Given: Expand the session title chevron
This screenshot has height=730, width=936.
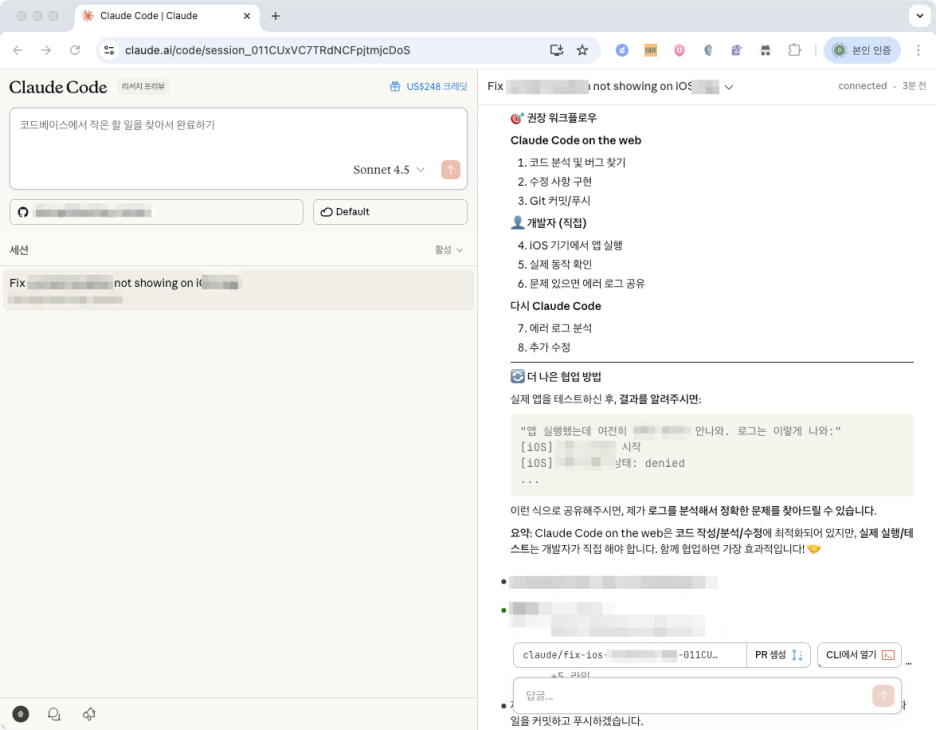Looking at the screenshot, I should 729,87.
